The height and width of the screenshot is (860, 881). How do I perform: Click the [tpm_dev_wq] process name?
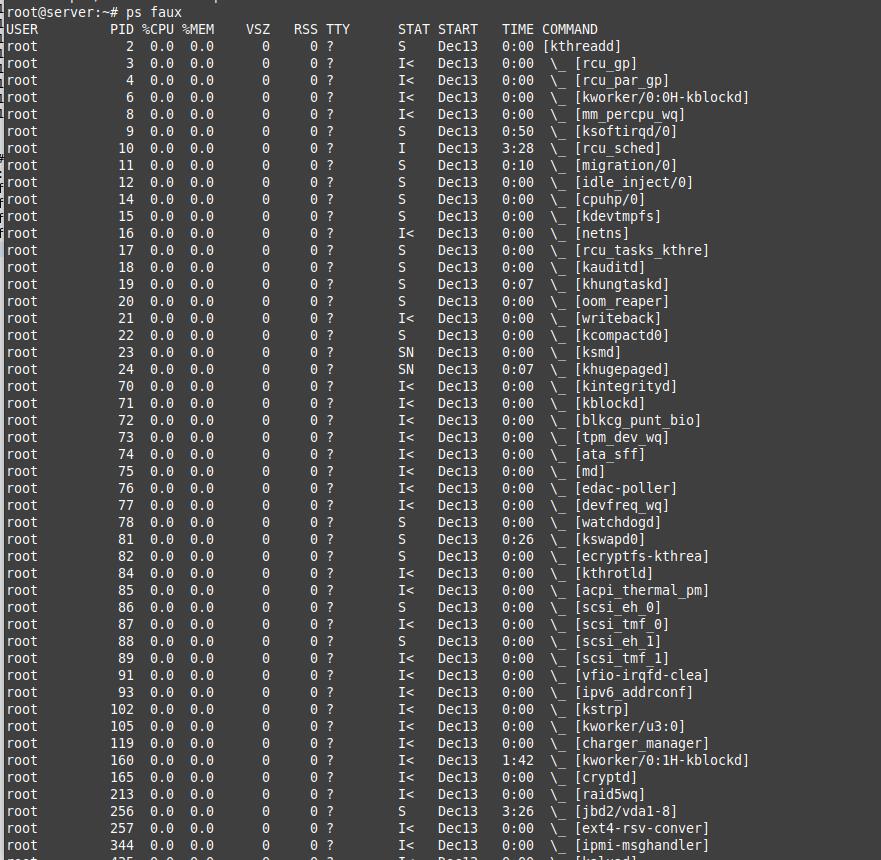coord(621,437)
